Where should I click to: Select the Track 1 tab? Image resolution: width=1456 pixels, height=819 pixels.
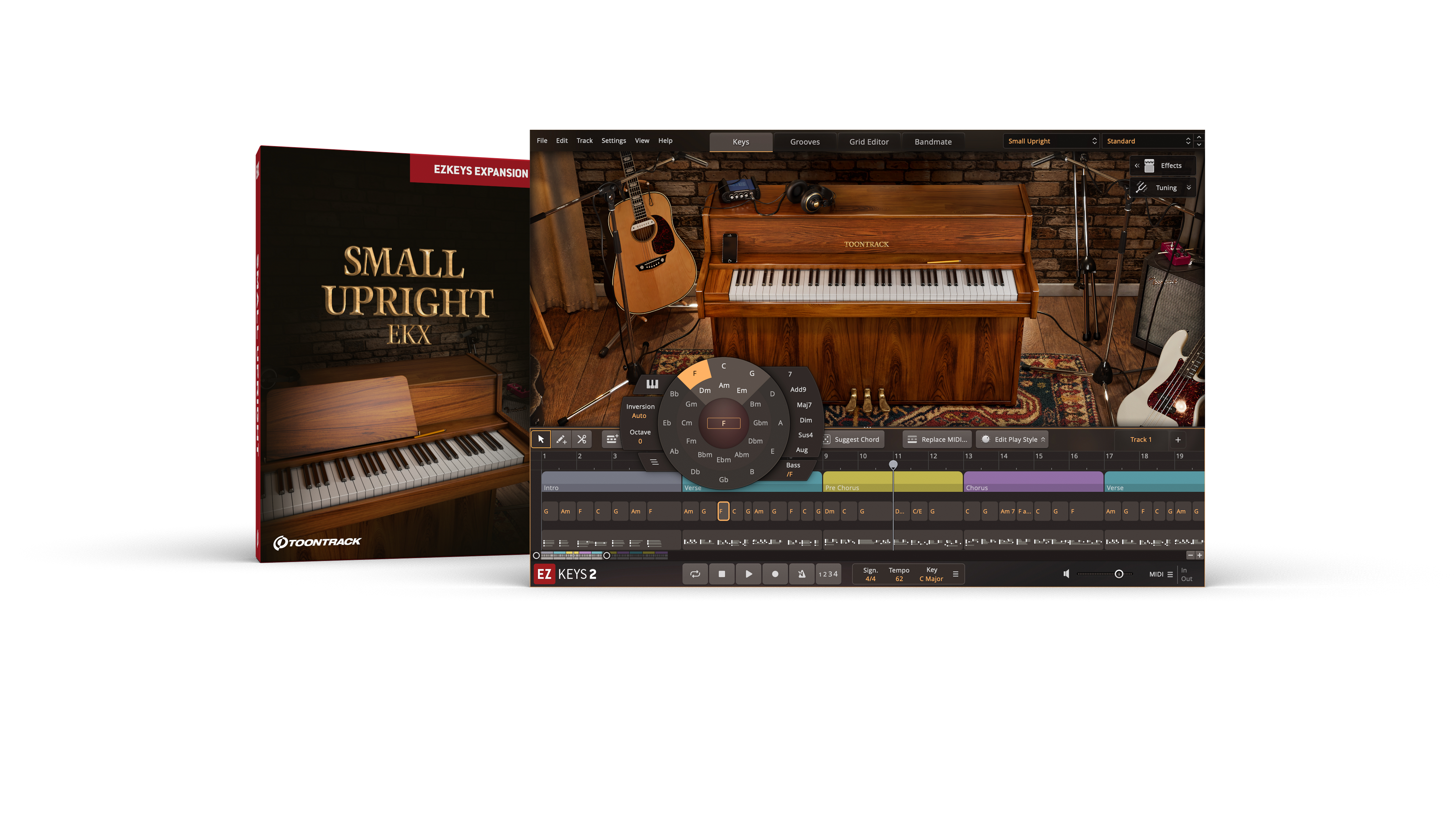pos(1141,439)
